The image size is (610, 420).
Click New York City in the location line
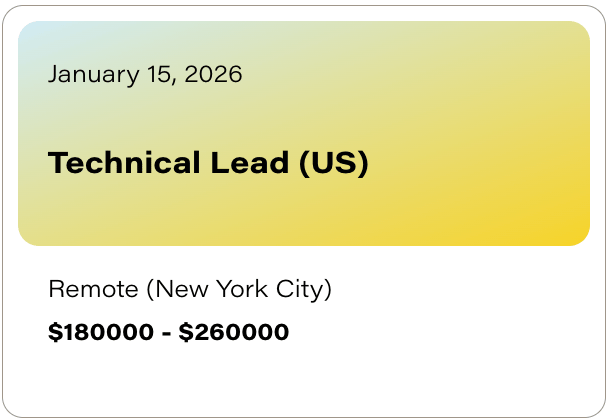click(240, 290)
